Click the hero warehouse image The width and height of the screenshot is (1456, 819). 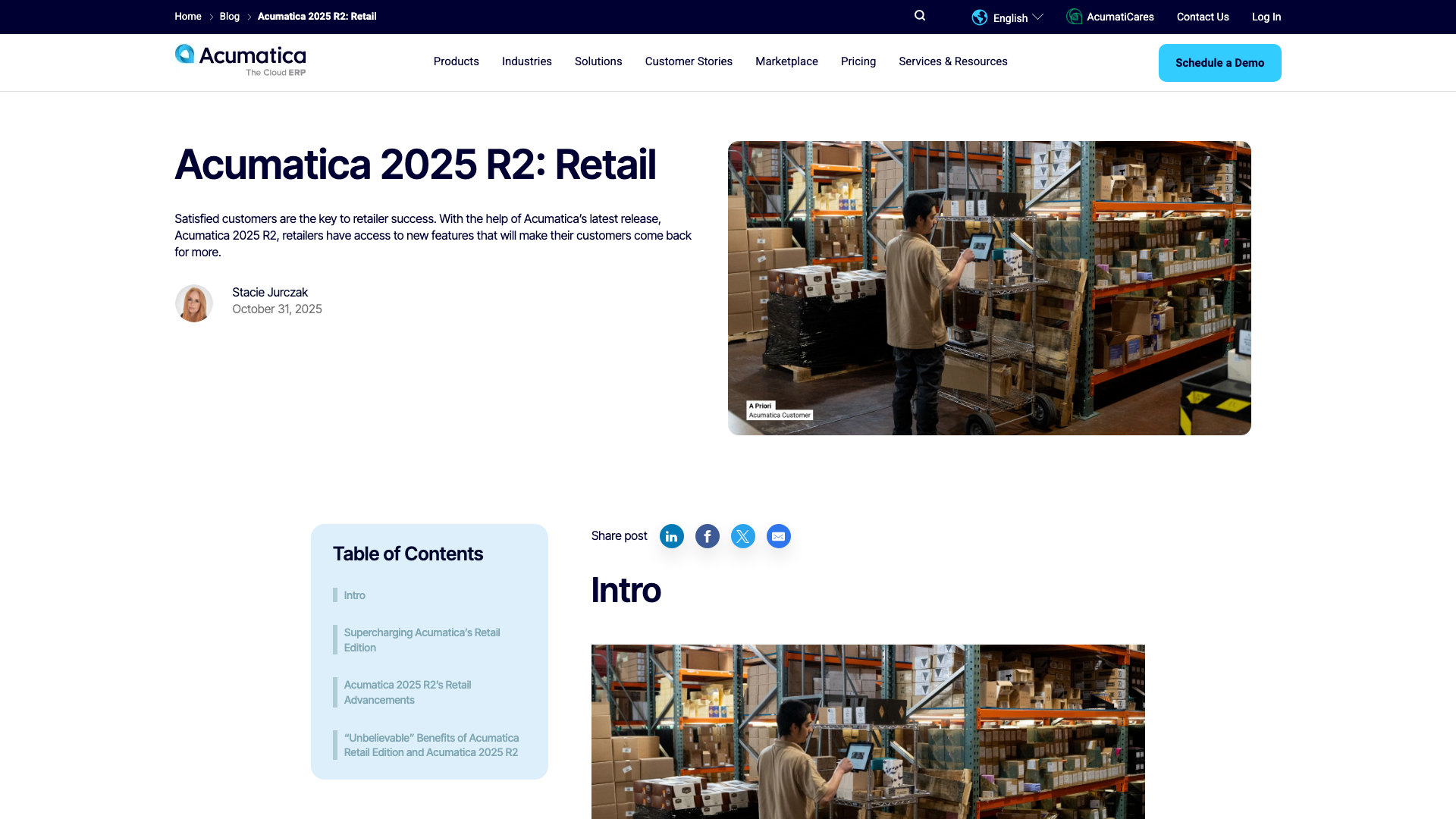coord(990,288)
